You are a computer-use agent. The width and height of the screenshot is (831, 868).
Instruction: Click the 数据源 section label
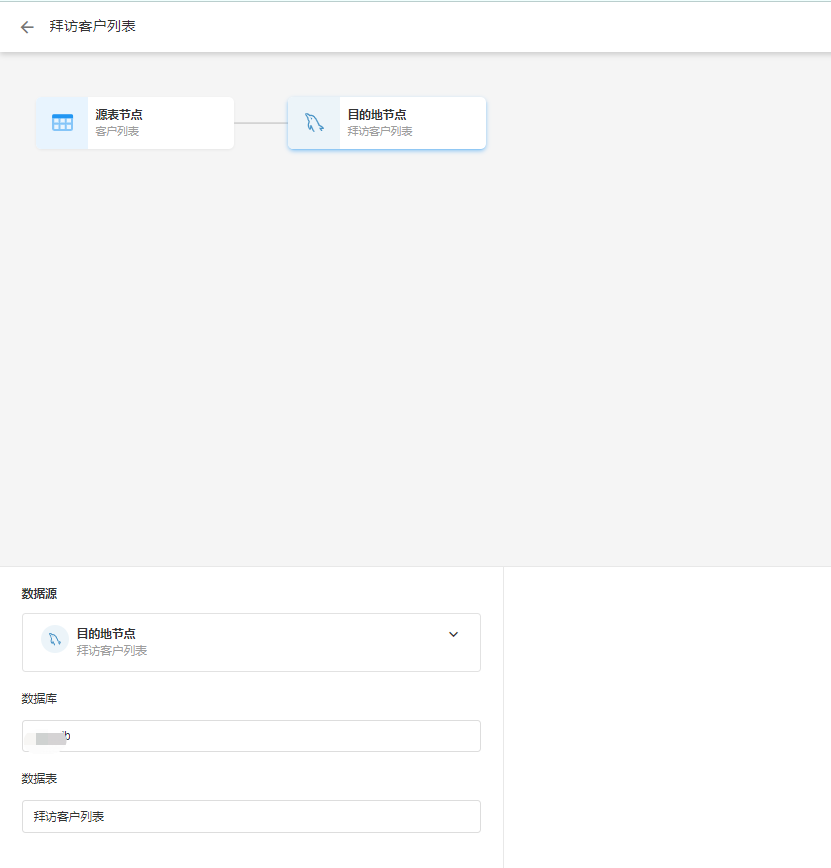(39, 594)
